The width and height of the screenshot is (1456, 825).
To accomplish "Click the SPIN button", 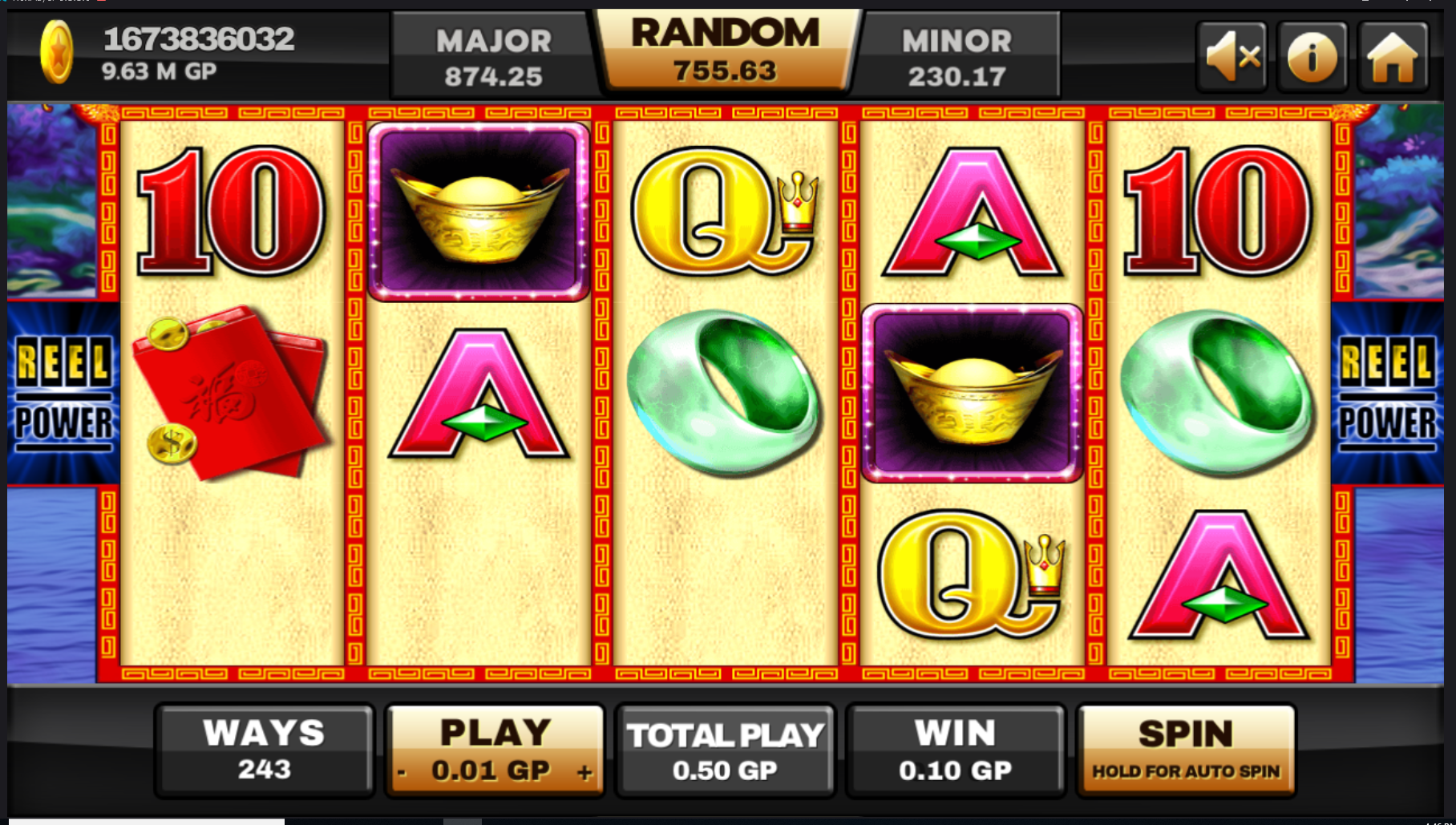I will click(x=1186, y=750).
